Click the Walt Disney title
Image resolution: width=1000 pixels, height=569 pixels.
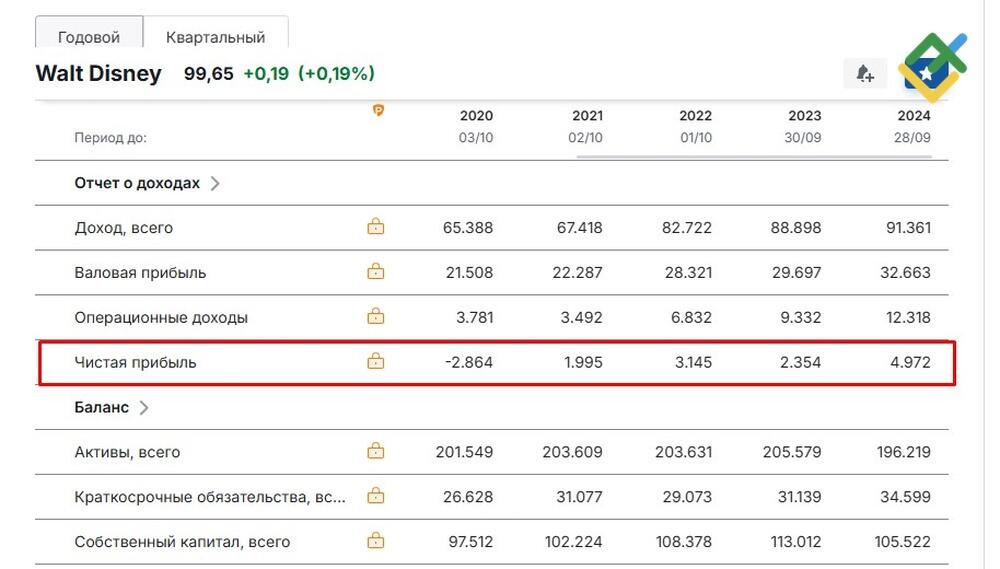(99, 73)
